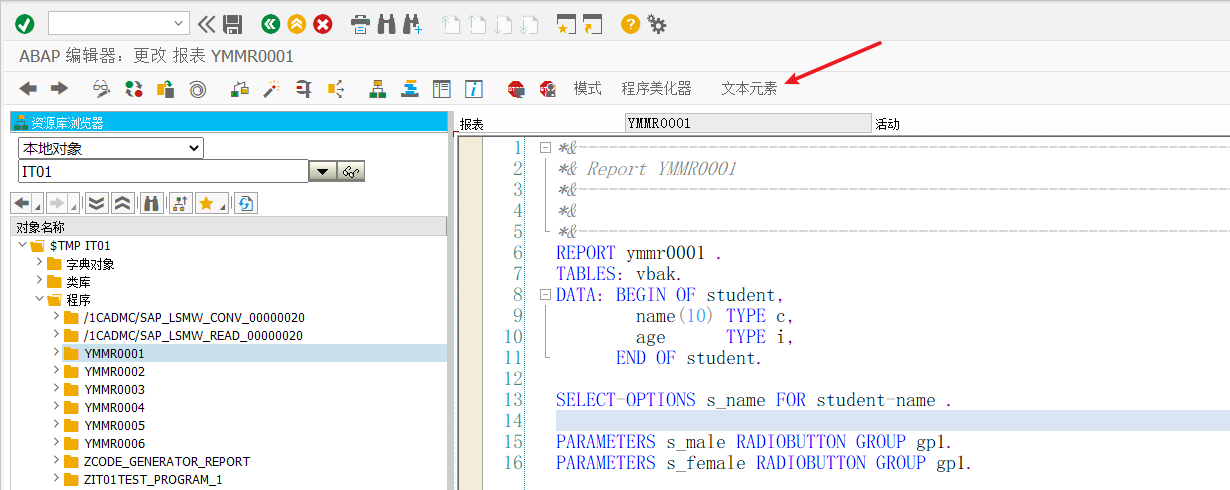The image size is (1230, 490).
Task: Open the transaction command field dropdown
Action: click(179, 23)
